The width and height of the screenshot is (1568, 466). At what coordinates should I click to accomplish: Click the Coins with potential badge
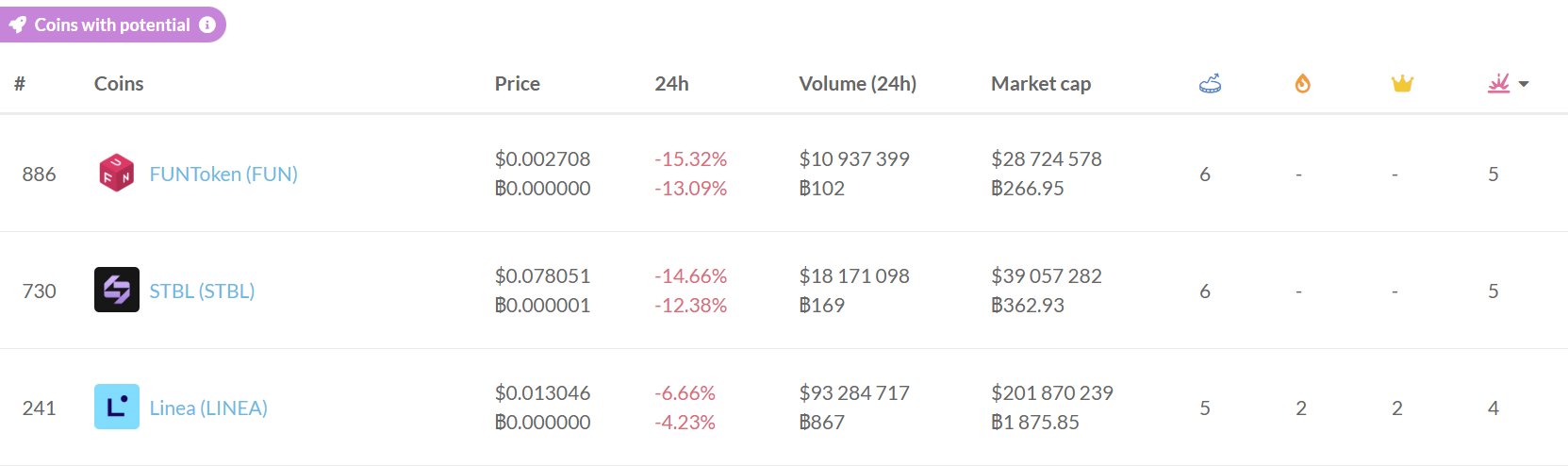click(x=111, y=25)
